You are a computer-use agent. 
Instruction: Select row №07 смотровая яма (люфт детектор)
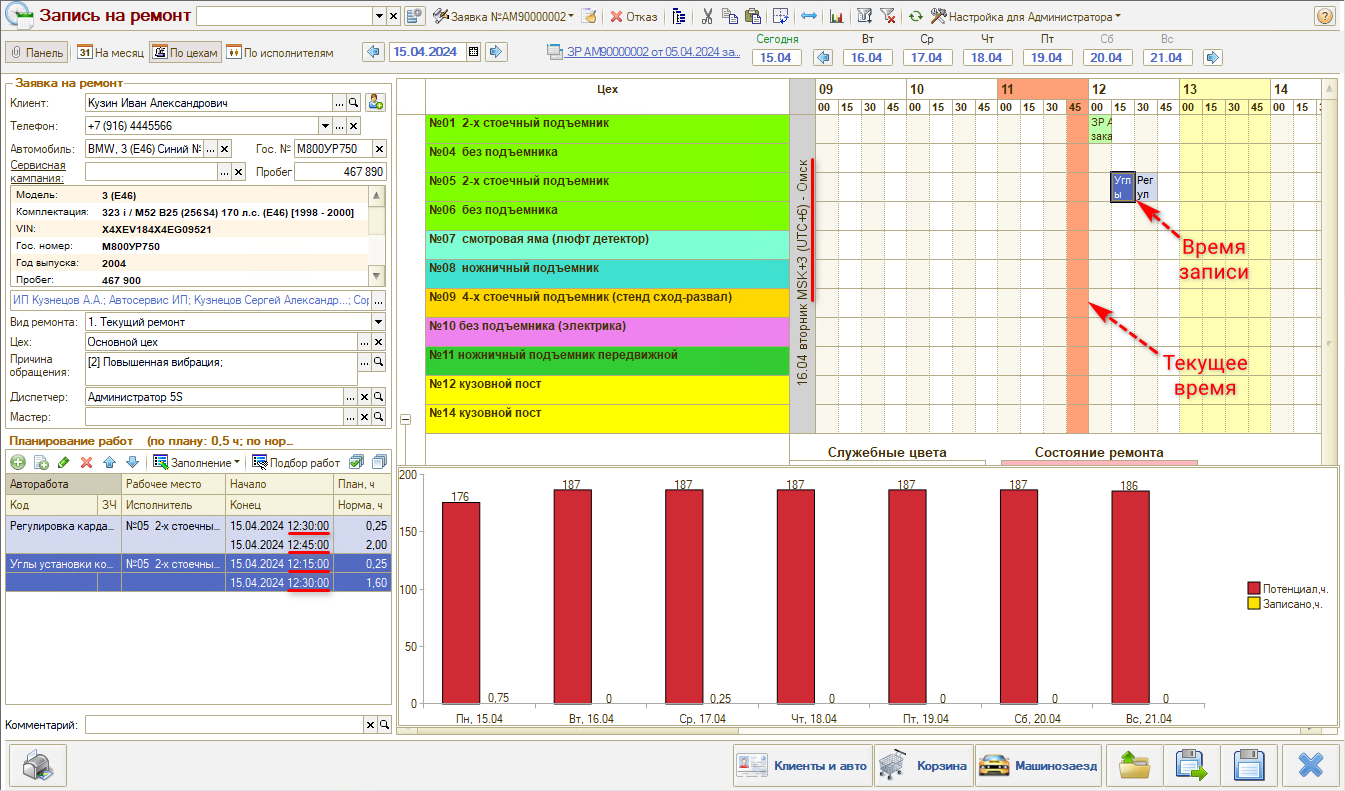point(608,245)
